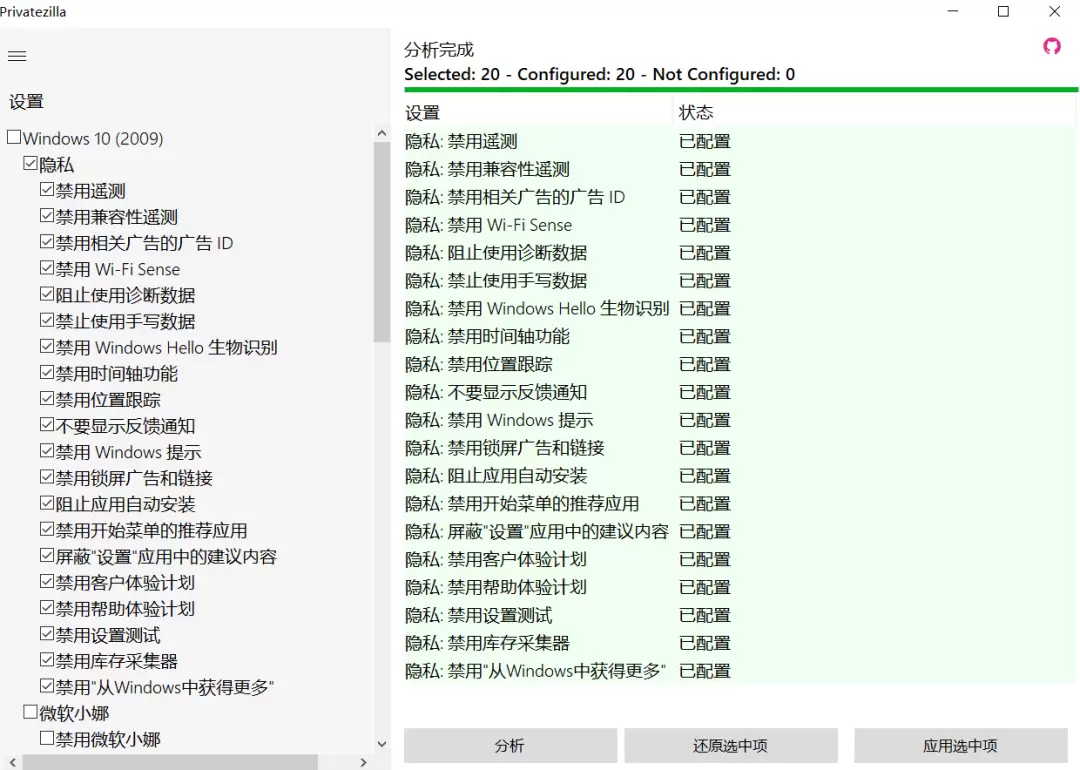Uncheck 禁用位置跟踪 checkbox
This screenshot has width=1080, height=770.
tap(47, 399)
